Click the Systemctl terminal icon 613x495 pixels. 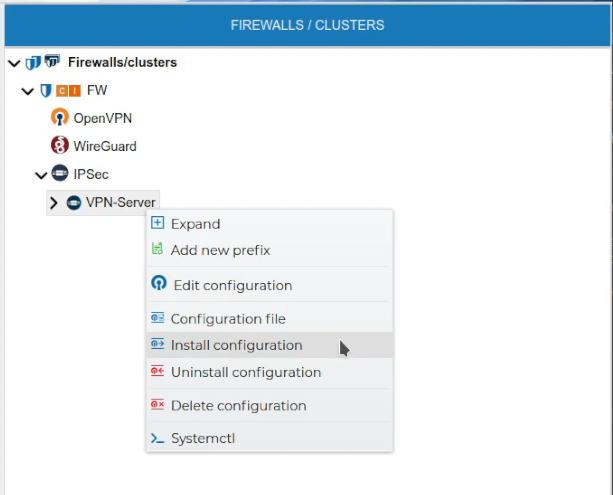coord(157,438)
